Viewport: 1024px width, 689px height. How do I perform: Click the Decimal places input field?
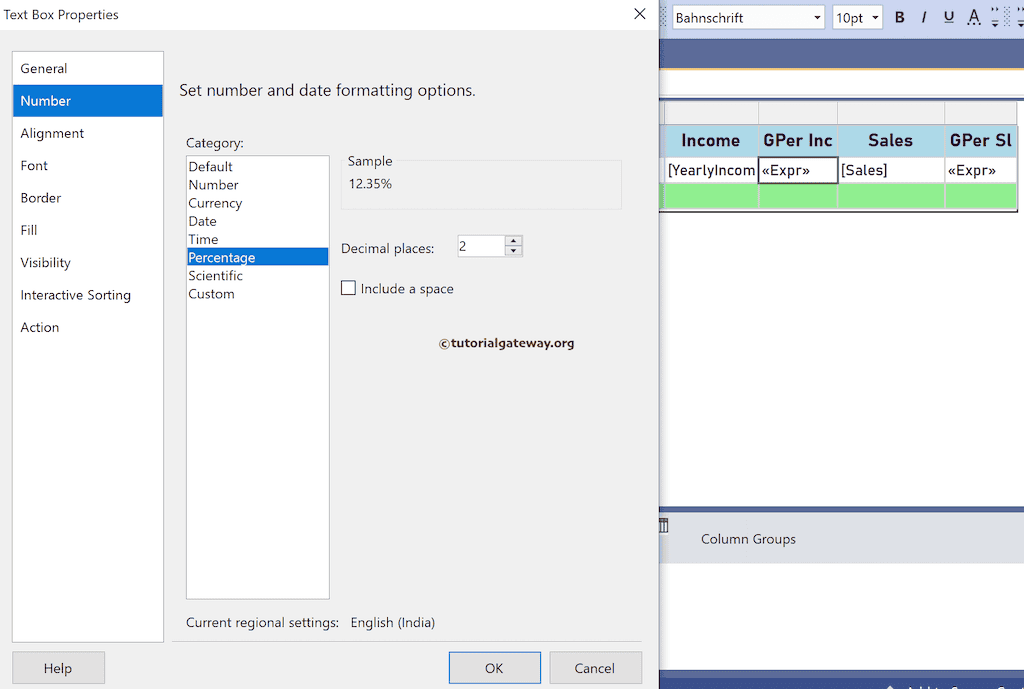pos(481,246)
